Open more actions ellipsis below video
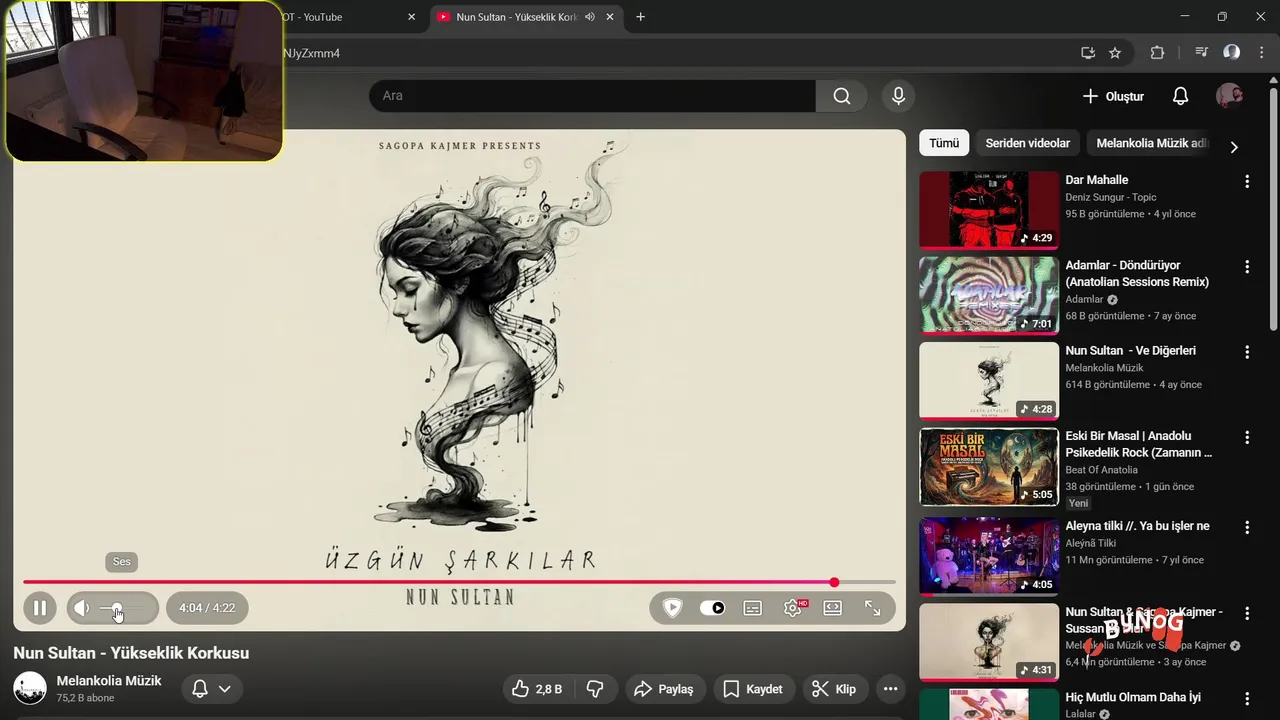The width and height of the screenshot is (1280, 720). [x=890, y=689]
